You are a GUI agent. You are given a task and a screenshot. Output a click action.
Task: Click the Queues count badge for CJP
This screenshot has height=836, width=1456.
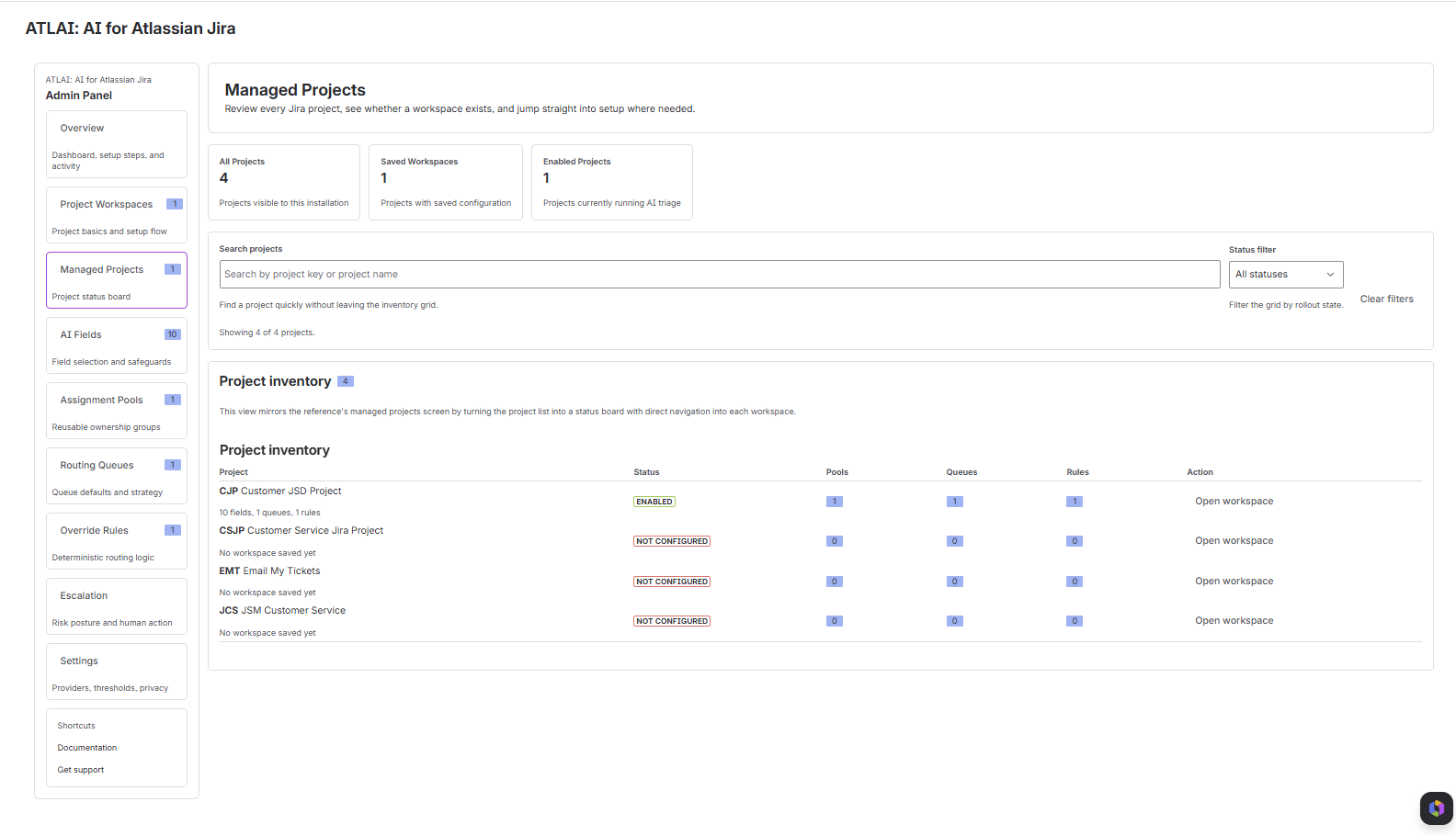(x=955, y=502)
